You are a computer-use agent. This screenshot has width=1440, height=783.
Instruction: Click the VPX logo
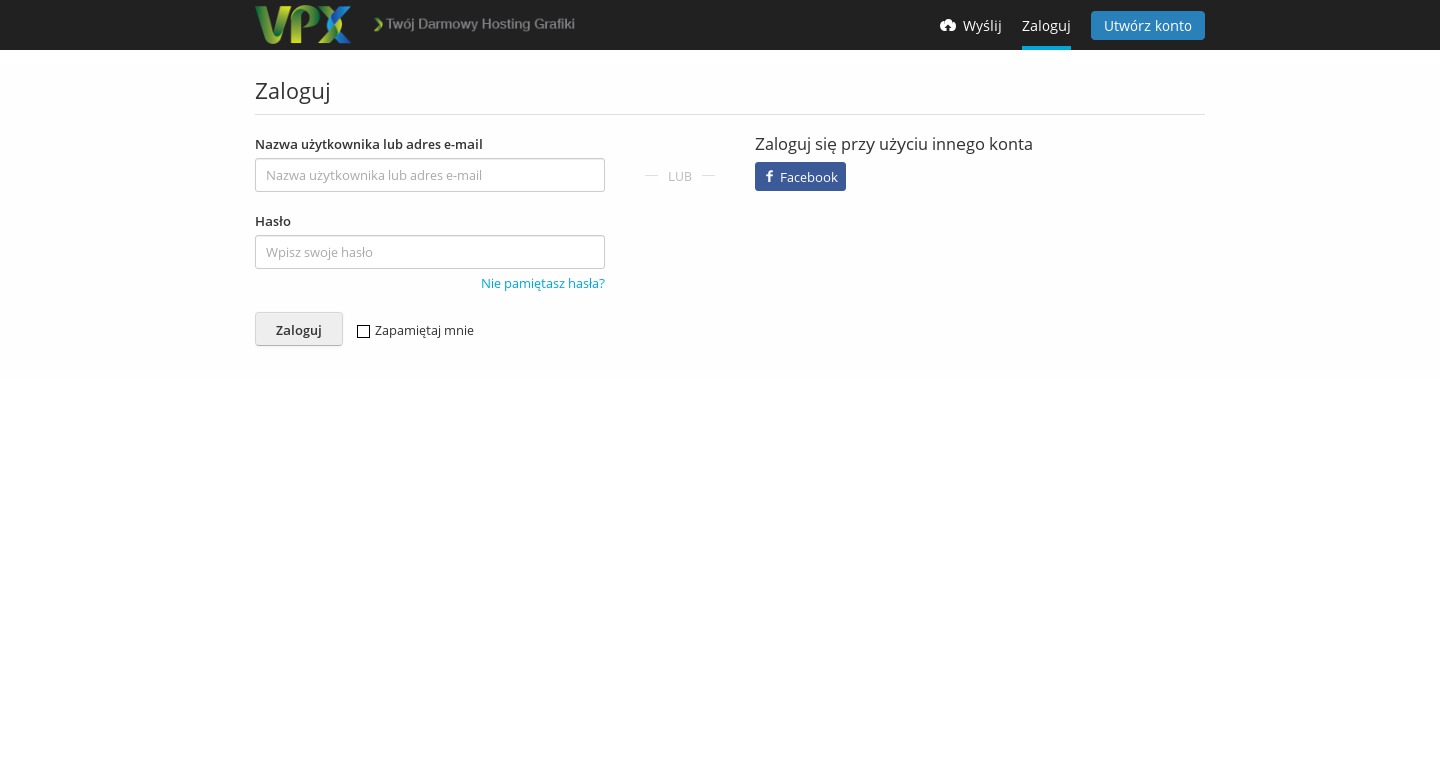point(303,25)
